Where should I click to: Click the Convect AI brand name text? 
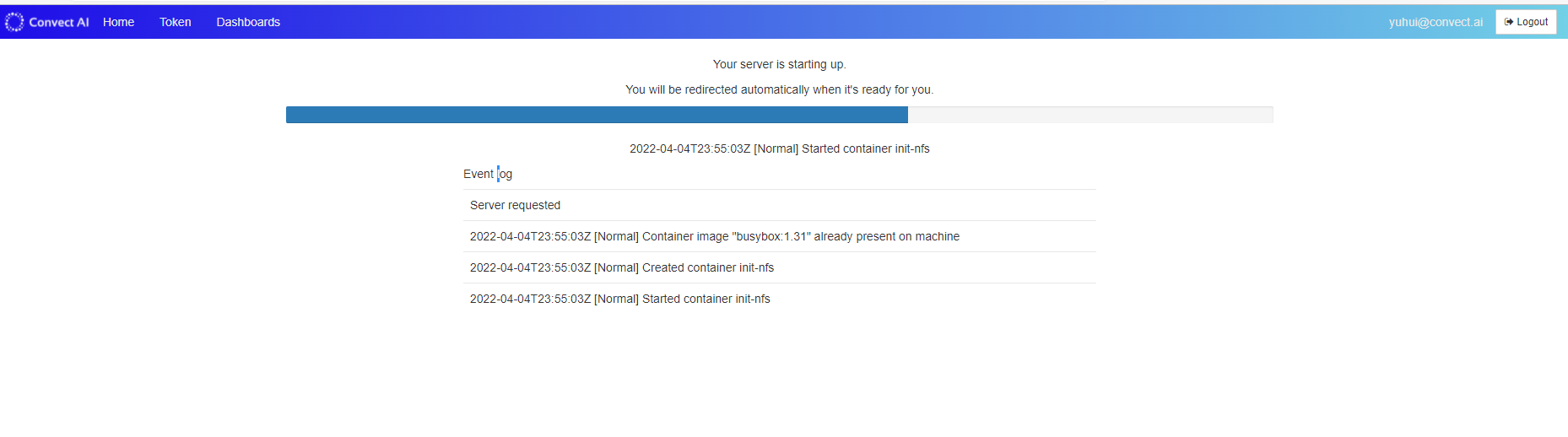[x=59, y=22]
